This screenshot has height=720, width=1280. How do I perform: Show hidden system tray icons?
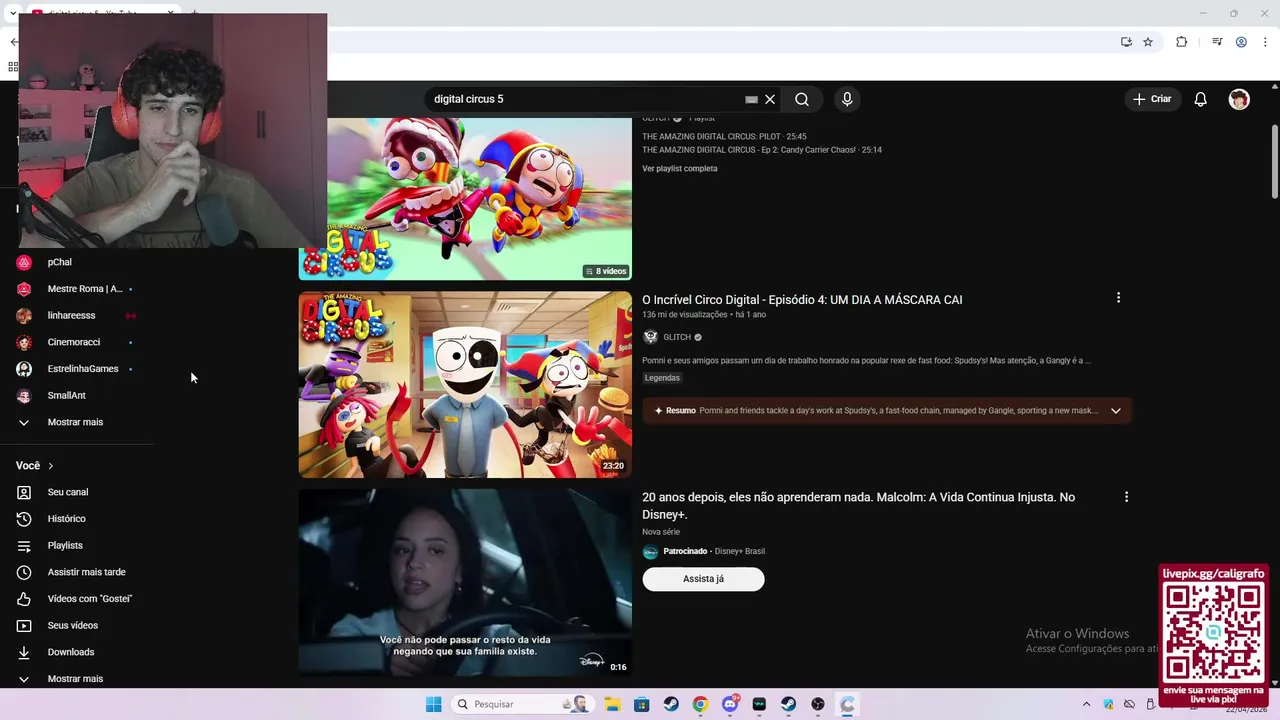click(x=1086, y=704)
